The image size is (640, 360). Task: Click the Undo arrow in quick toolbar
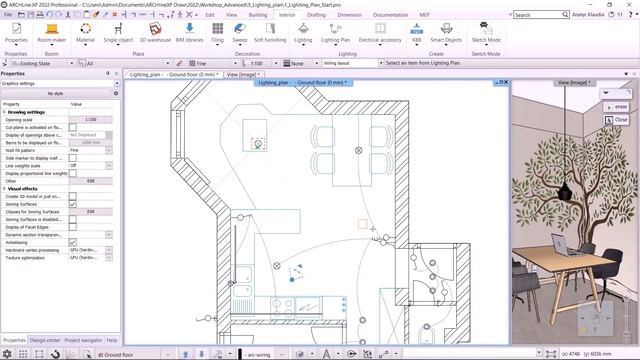point(49,14)
